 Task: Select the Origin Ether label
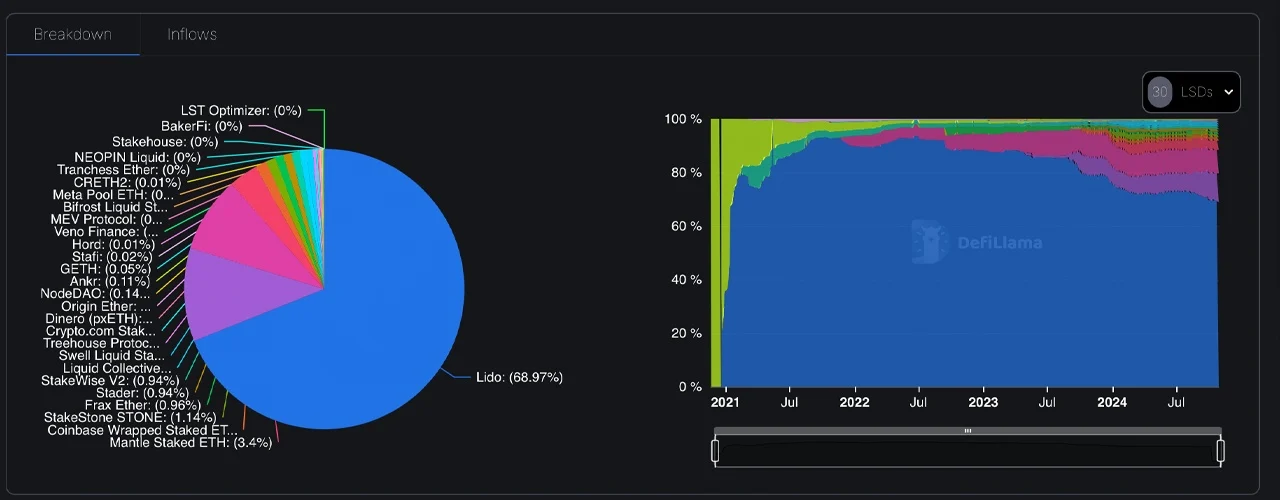(106, 306)
